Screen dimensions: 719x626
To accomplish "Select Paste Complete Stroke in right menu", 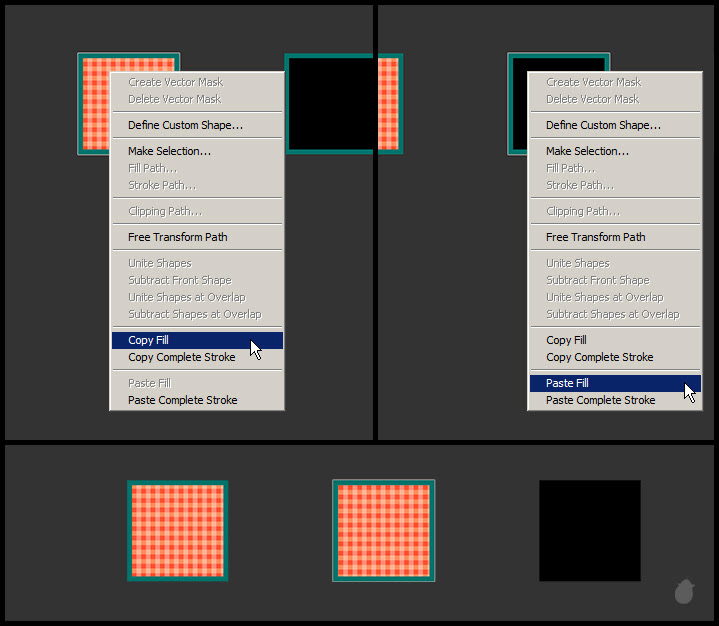I will click(x=615, y=400).
